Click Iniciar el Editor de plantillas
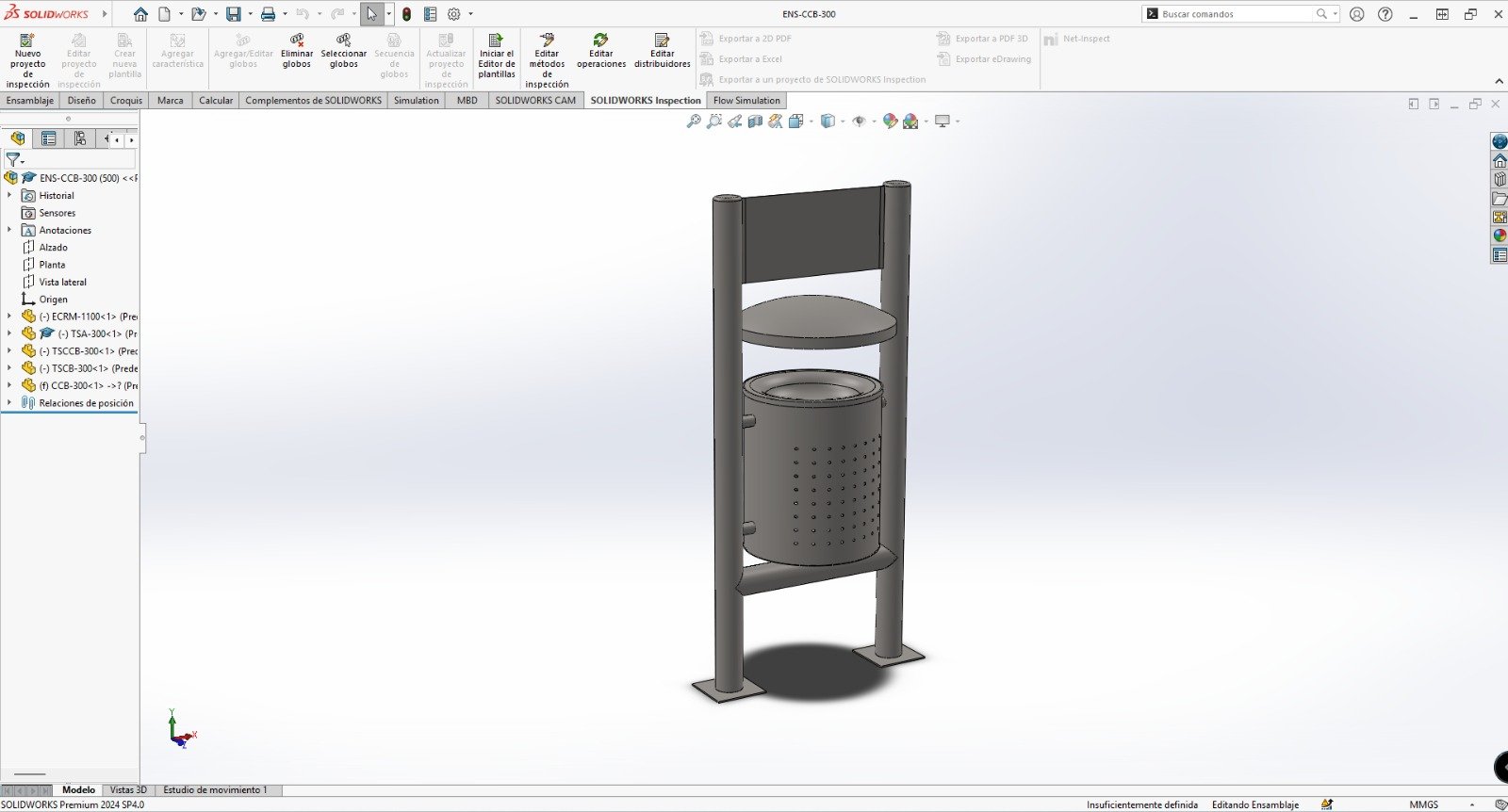Screen dimensions: 1508x812 (x=496, y=41)
